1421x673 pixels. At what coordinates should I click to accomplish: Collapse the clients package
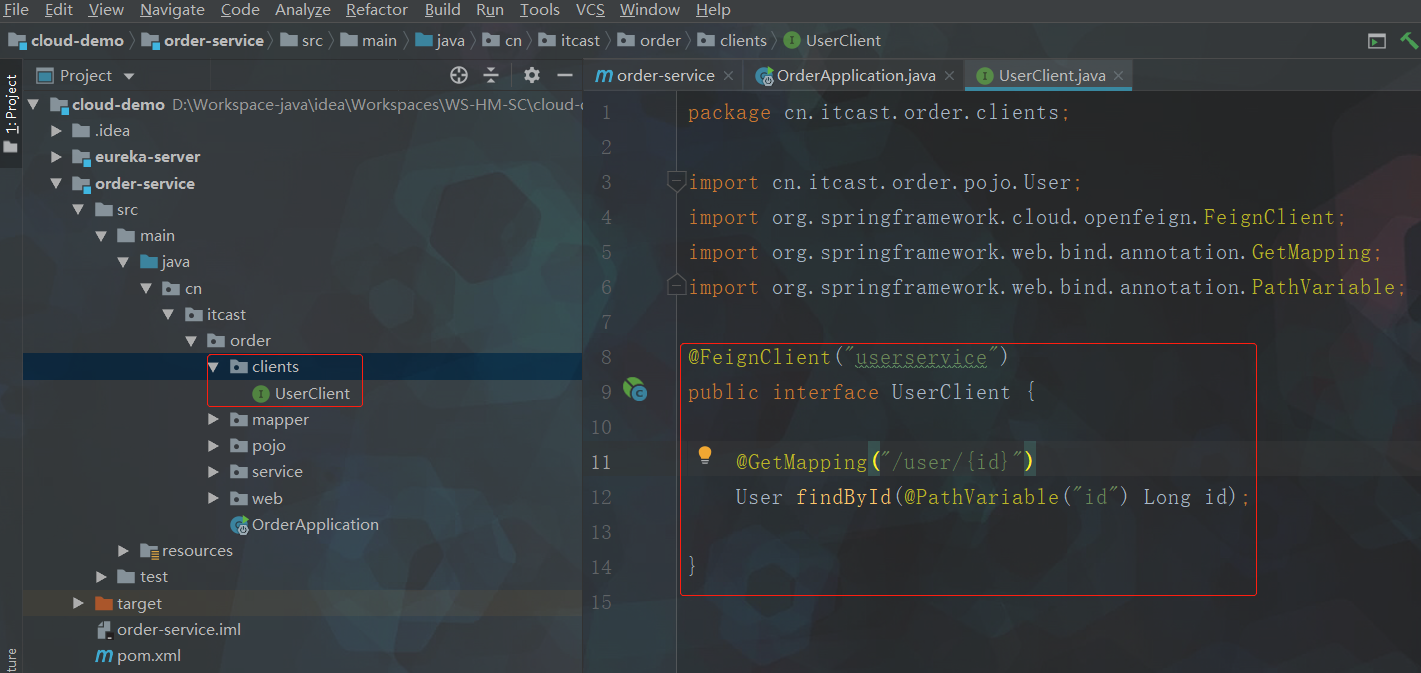[x=213, y=367]
